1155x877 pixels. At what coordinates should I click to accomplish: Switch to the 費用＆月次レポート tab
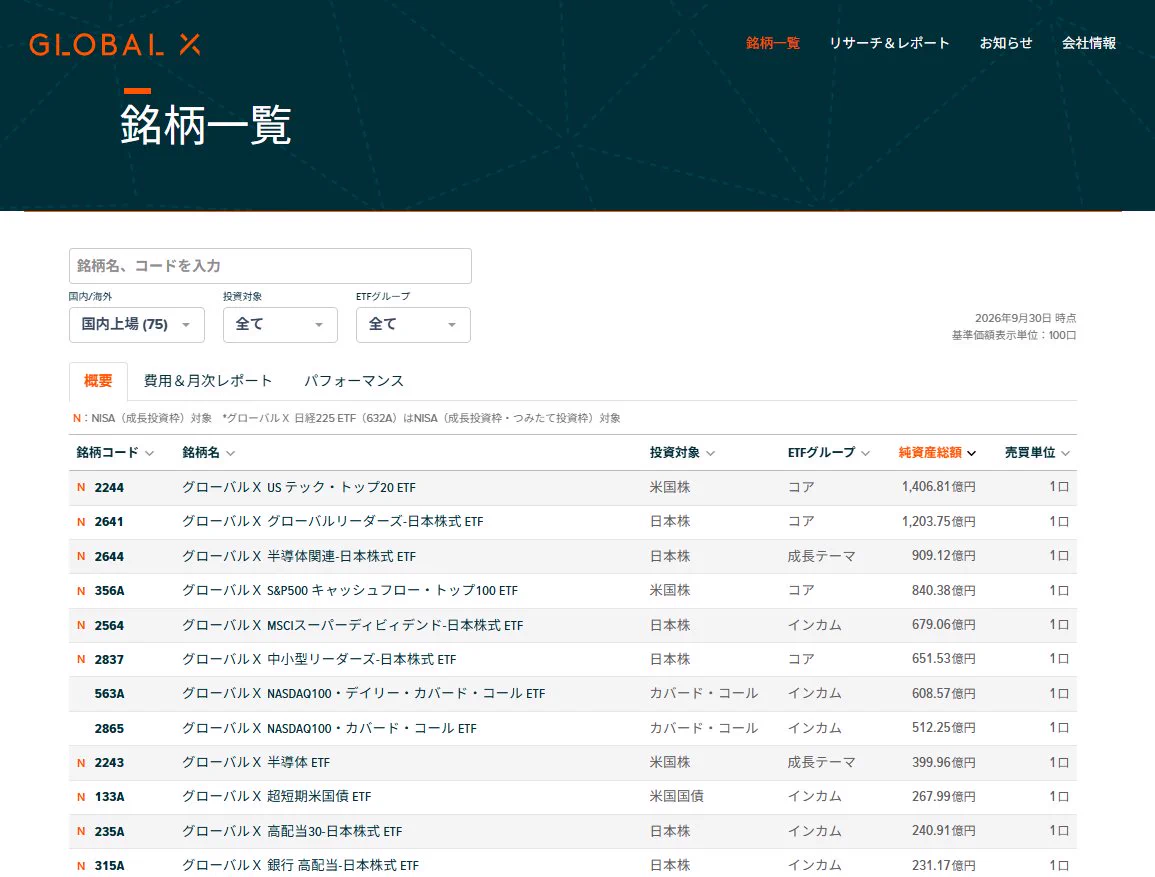coord(208,381)
